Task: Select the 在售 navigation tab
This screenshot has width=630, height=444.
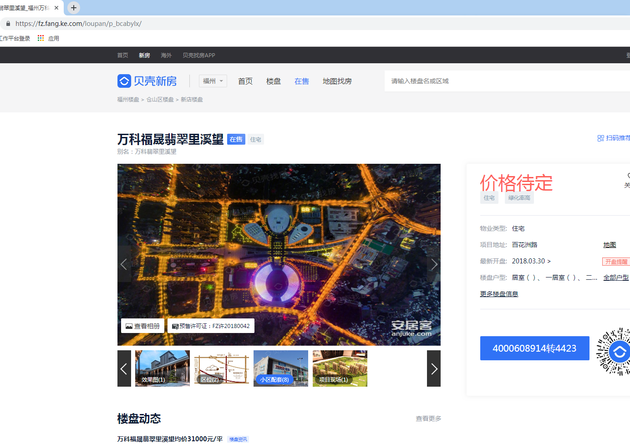Action: [x=301, y=81]
